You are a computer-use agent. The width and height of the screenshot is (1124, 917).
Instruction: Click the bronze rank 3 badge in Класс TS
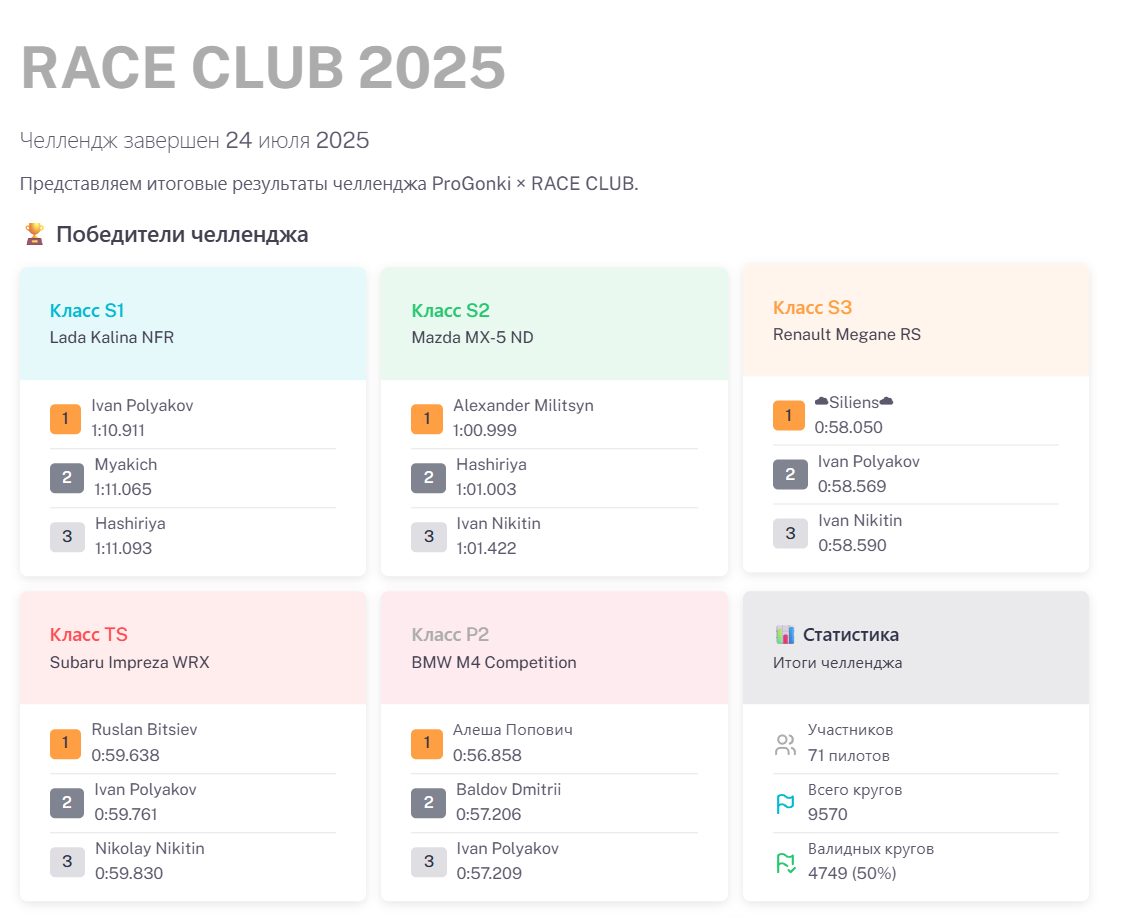(66, 861)
